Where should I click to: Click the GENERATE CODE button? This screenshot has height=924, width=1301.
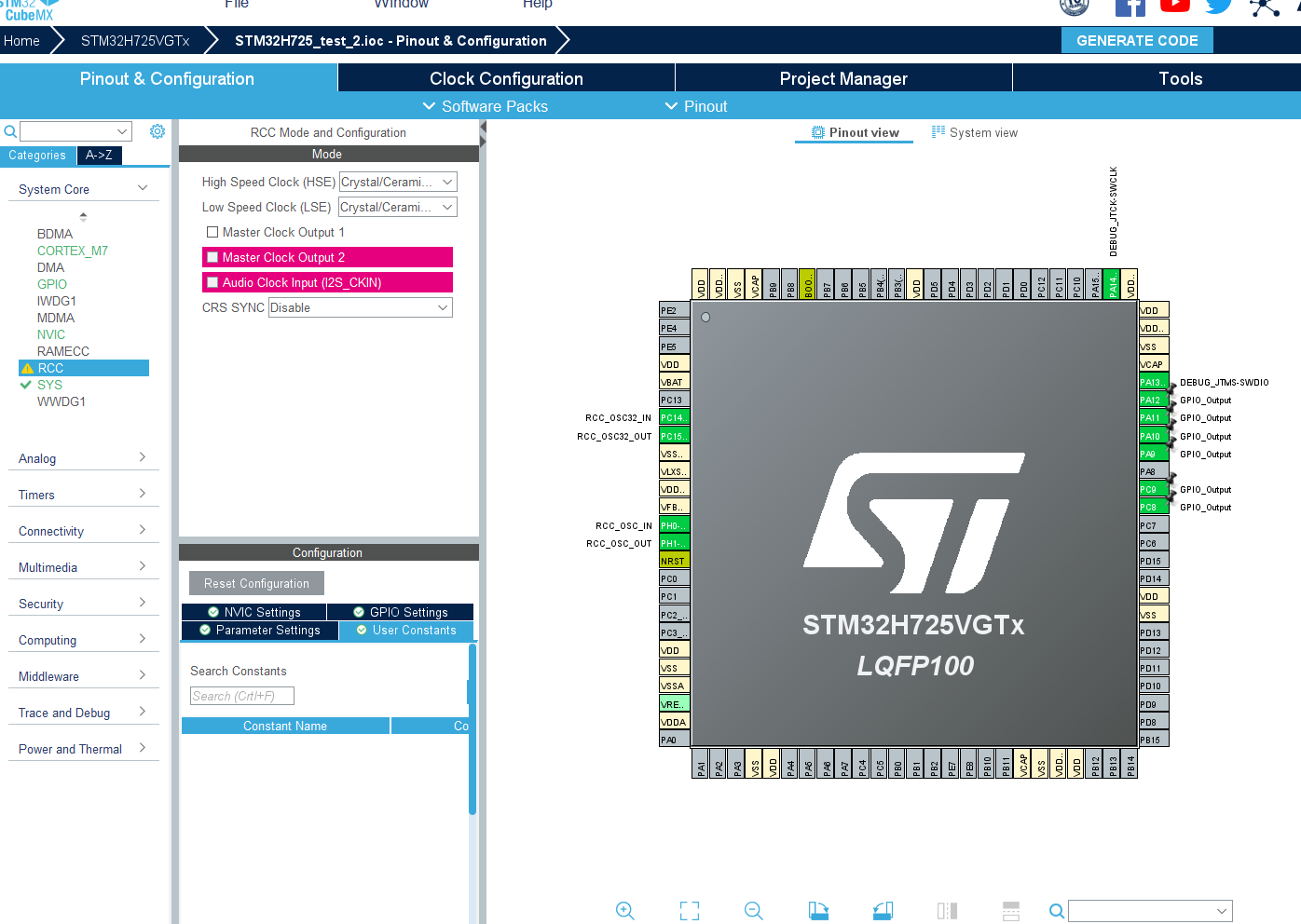(x=1137, y=40)
